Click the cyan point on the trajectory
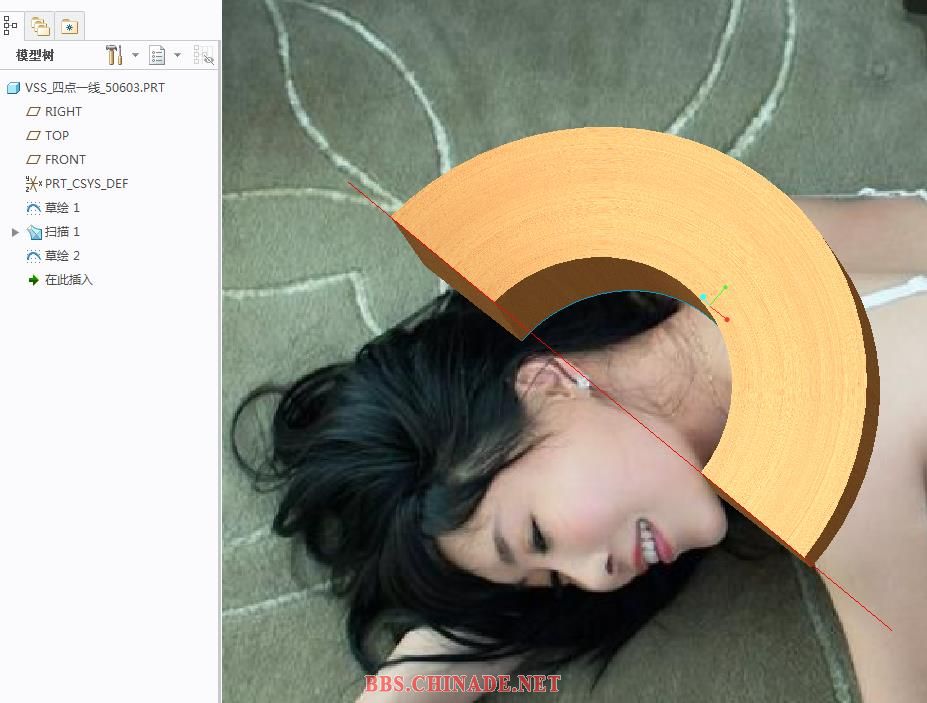Viewport: 927px width, 703px height. point(704,297)
